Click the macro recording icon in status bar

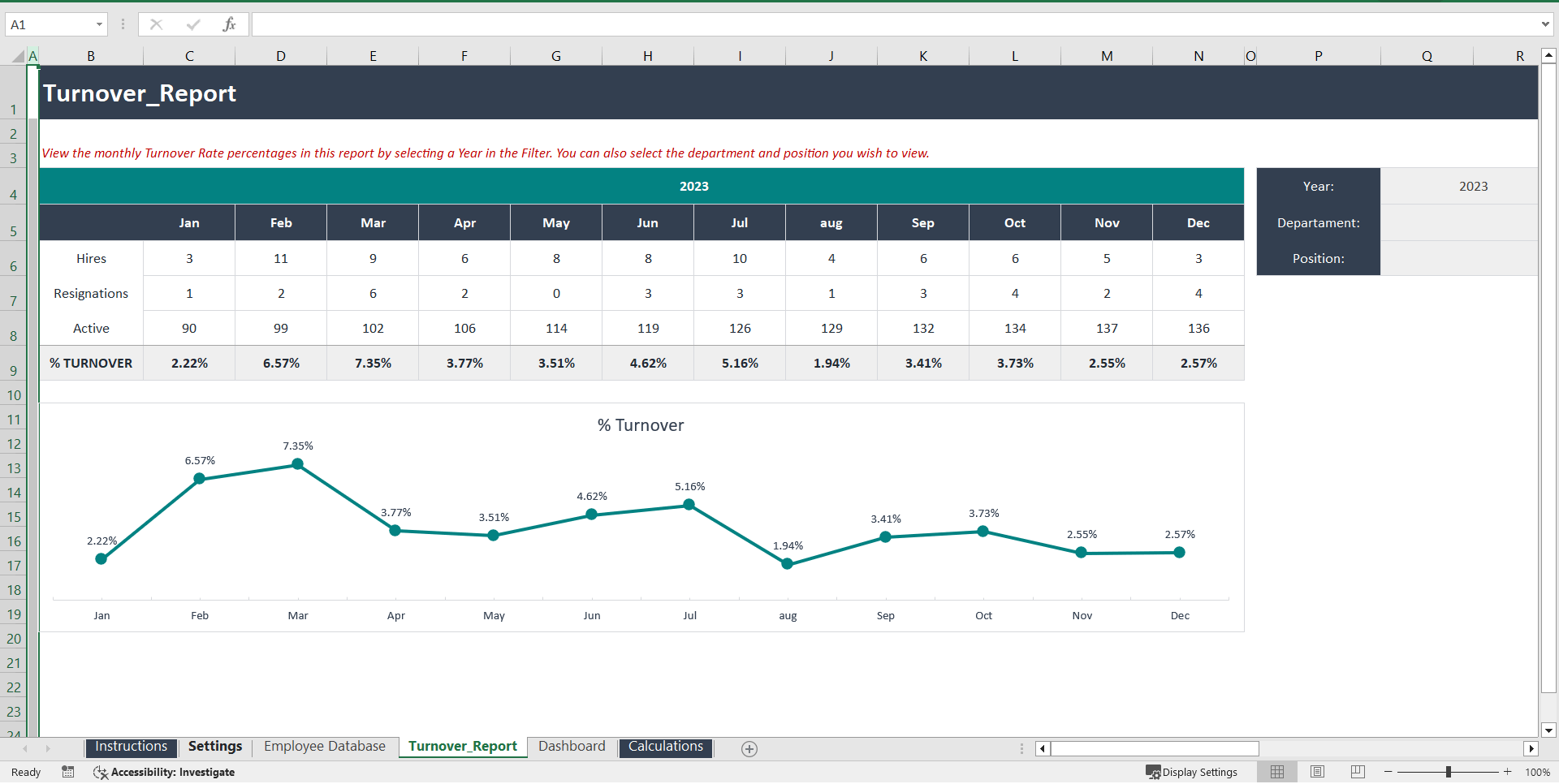click(x=68, y=772)
